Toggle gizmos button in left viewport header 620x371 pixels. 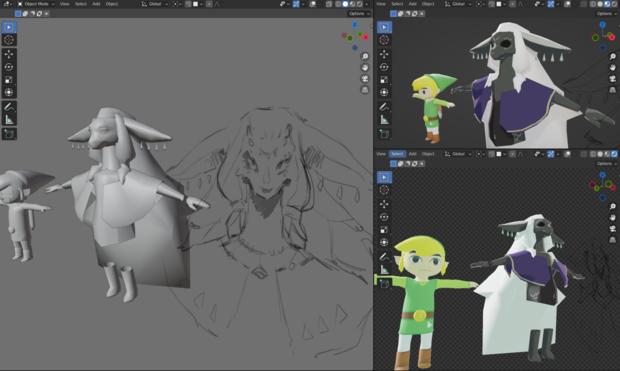[296, 4]
